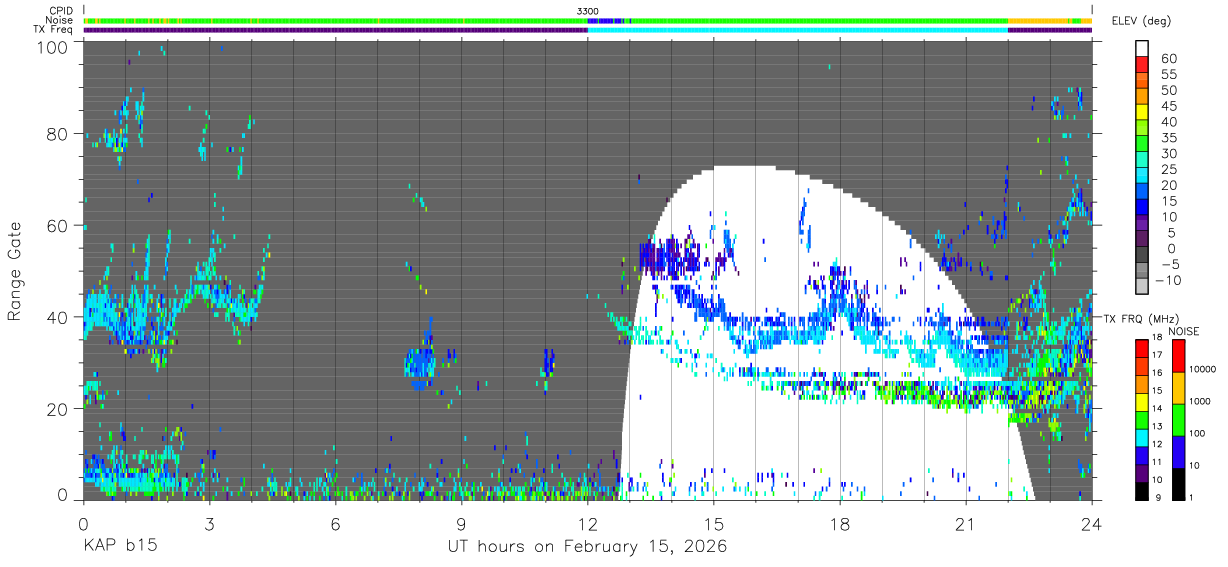Select the blue 10–100 NOISE segment
This screenshot has width=1228, height=567.
(1178, 451)
